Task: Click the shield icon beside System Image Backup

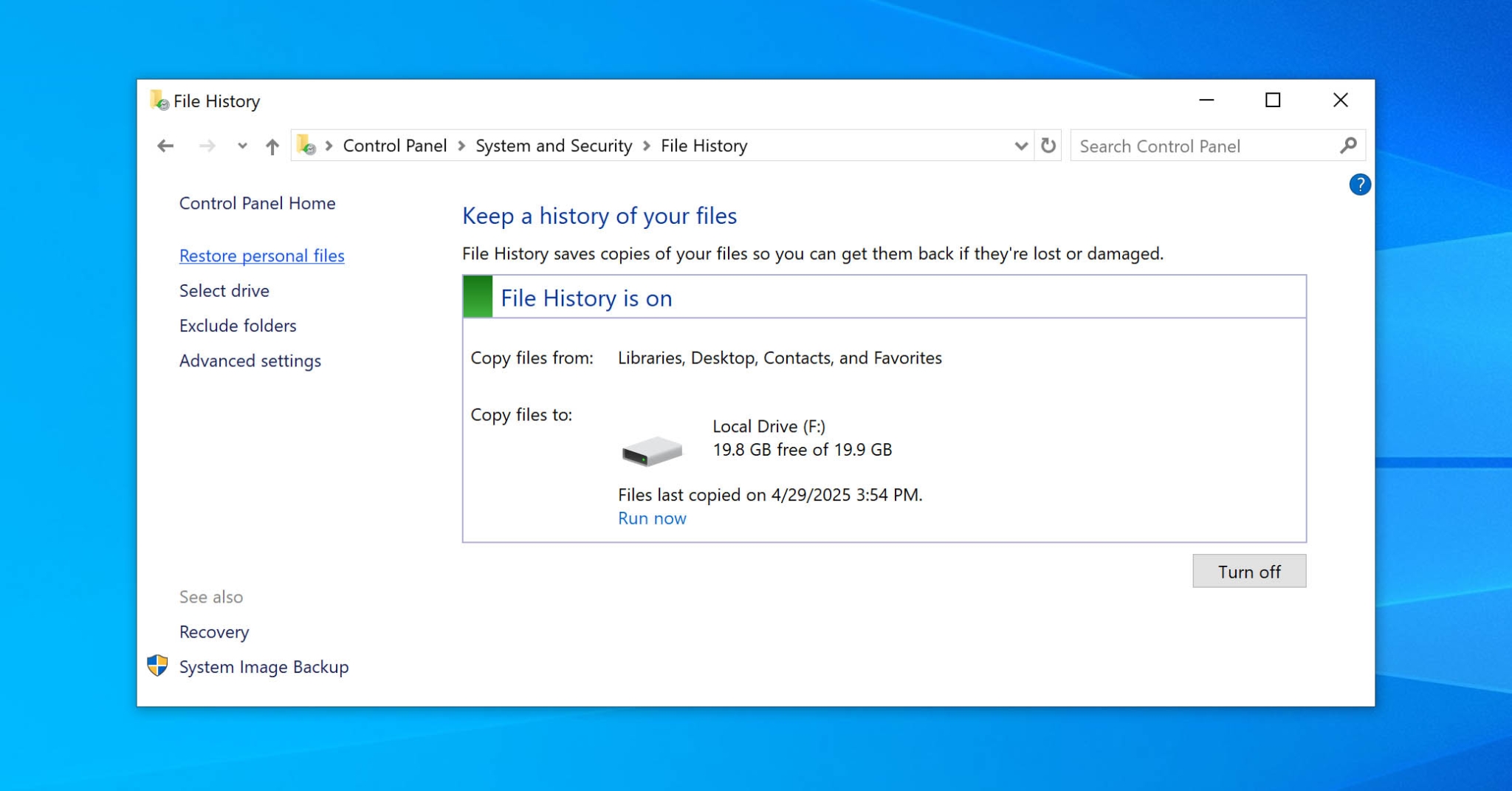Action: point(157,665)
